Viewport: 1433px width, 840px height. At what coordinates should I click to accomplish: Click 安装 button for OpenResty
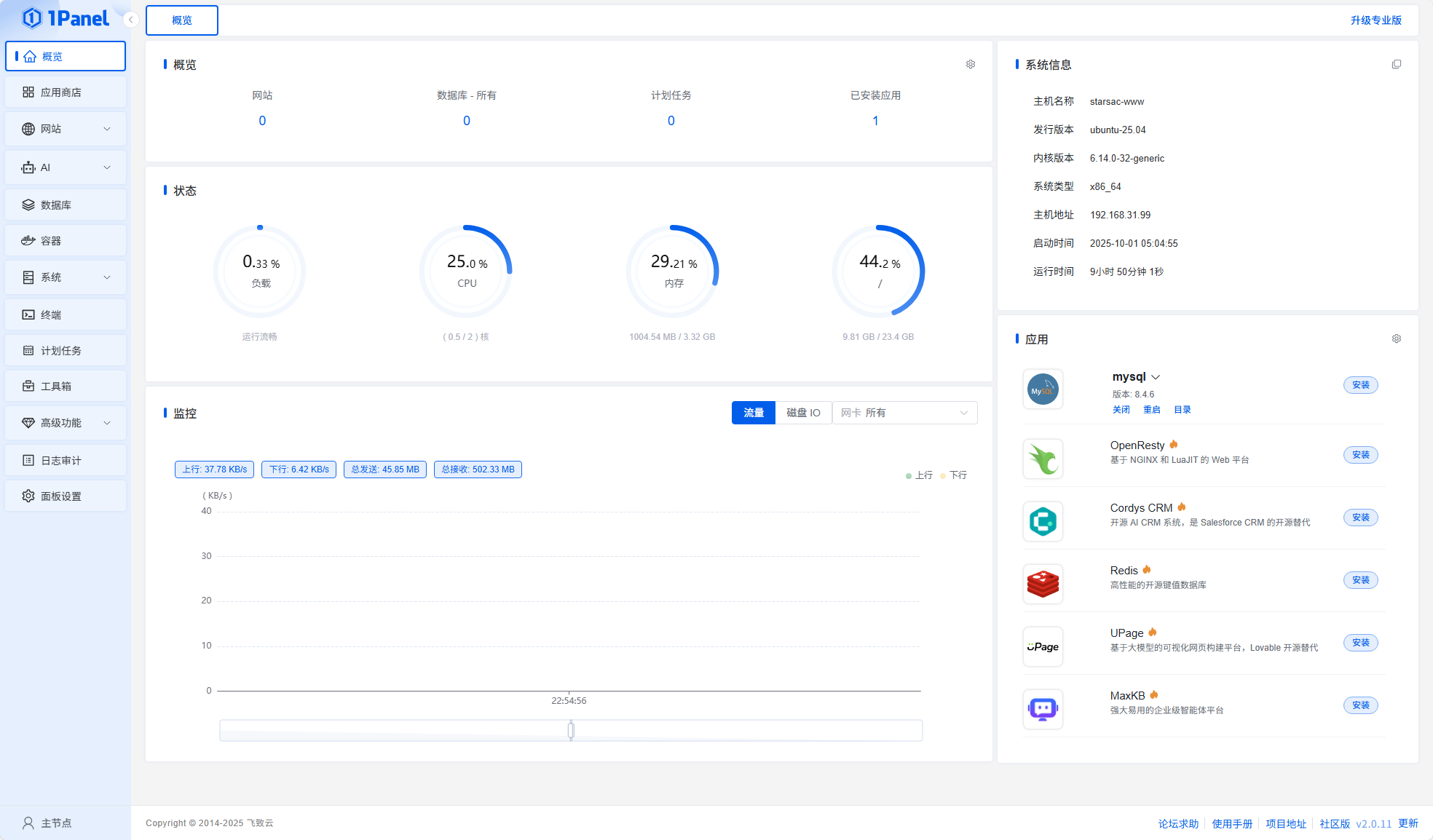(x=1360, y=455)
